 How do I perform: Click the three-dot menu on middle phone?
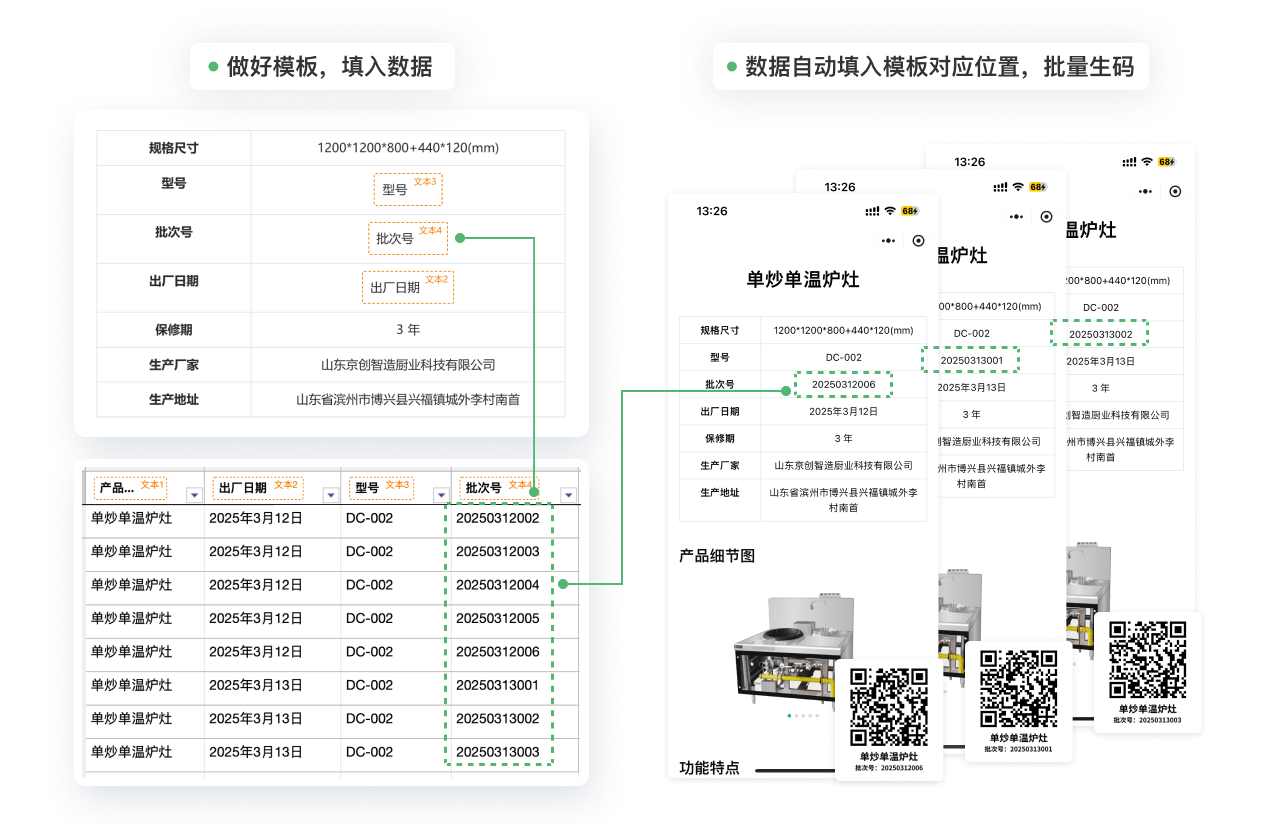pyautogui.click(x=1017, y=217)
